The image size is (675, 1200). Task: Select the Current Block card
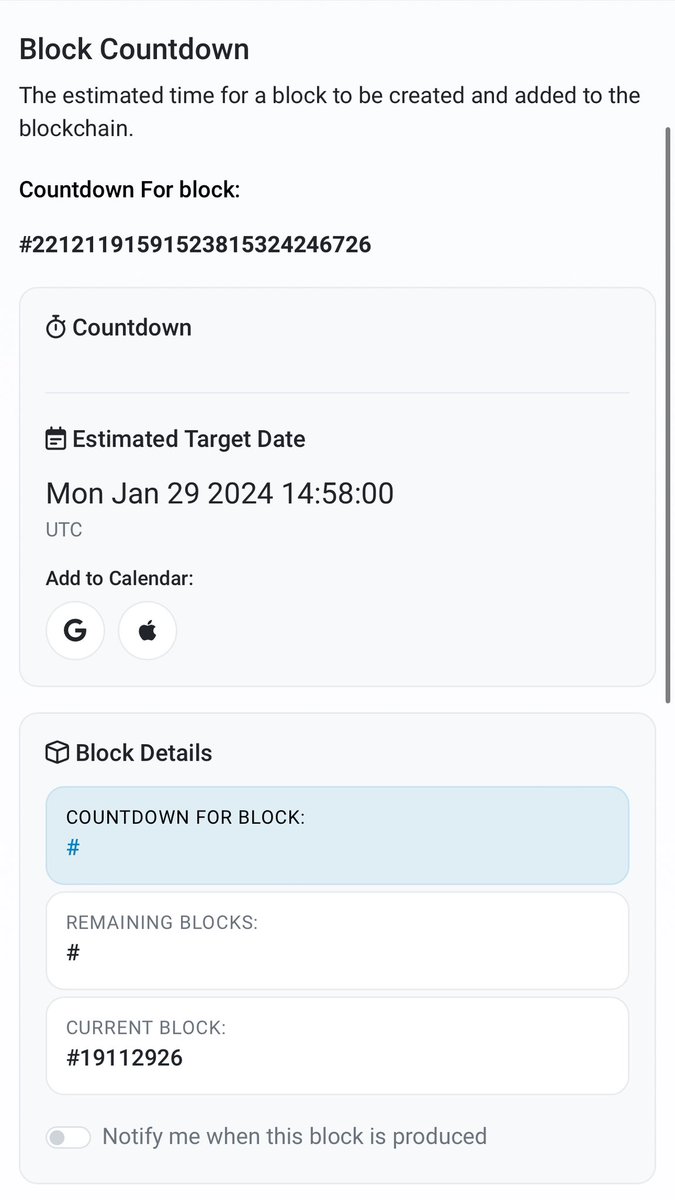click(337, 1045)
